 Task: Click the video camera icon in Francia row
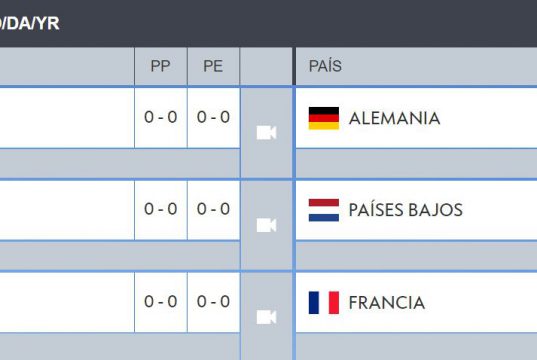click(x=266, y=317)
